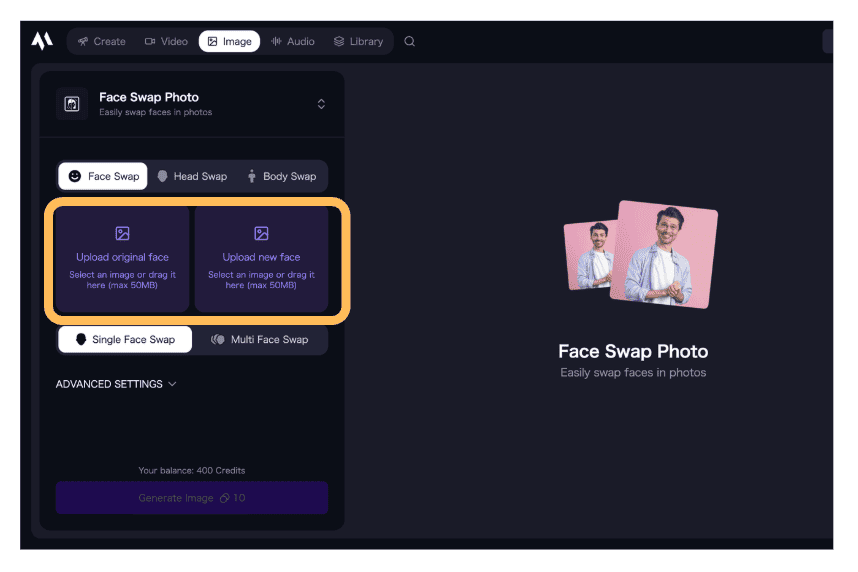Select the Image tab
This screenshot has height=572, width=858.
(229, 41)
